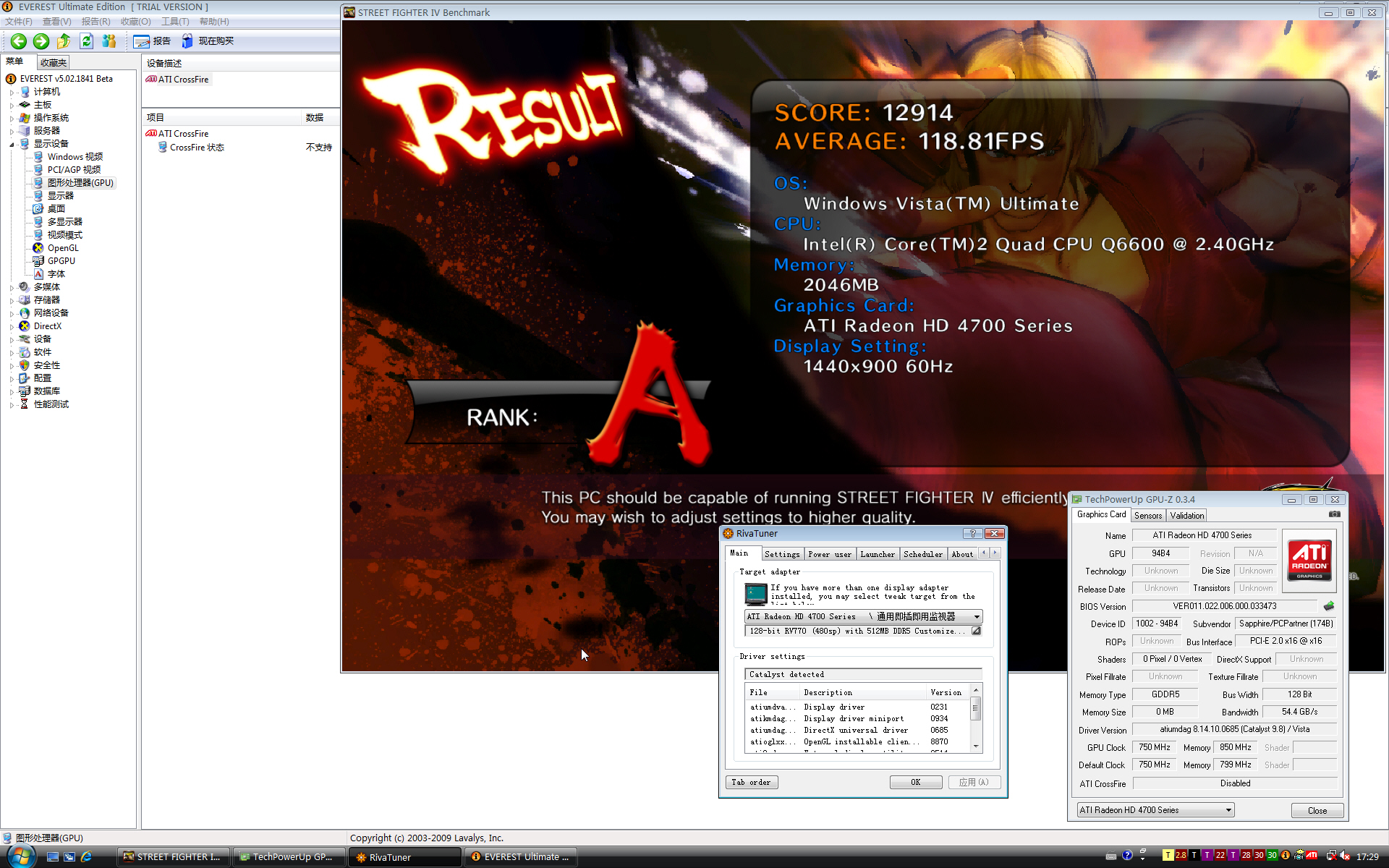1389x868 pixels.
Task: Open the Scheduler tab in RivaTuner
Action: click(x=923, y=554)
